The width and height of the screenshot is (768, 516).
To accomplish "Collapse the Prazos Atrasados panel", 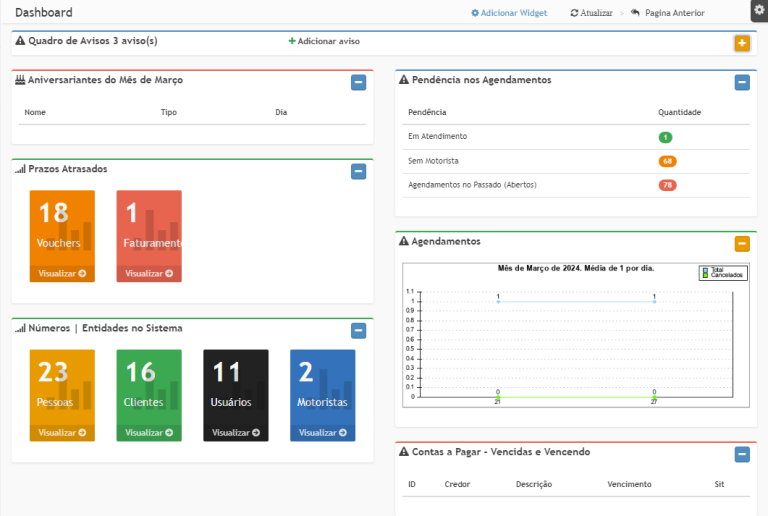I will [x=358, y=171].
